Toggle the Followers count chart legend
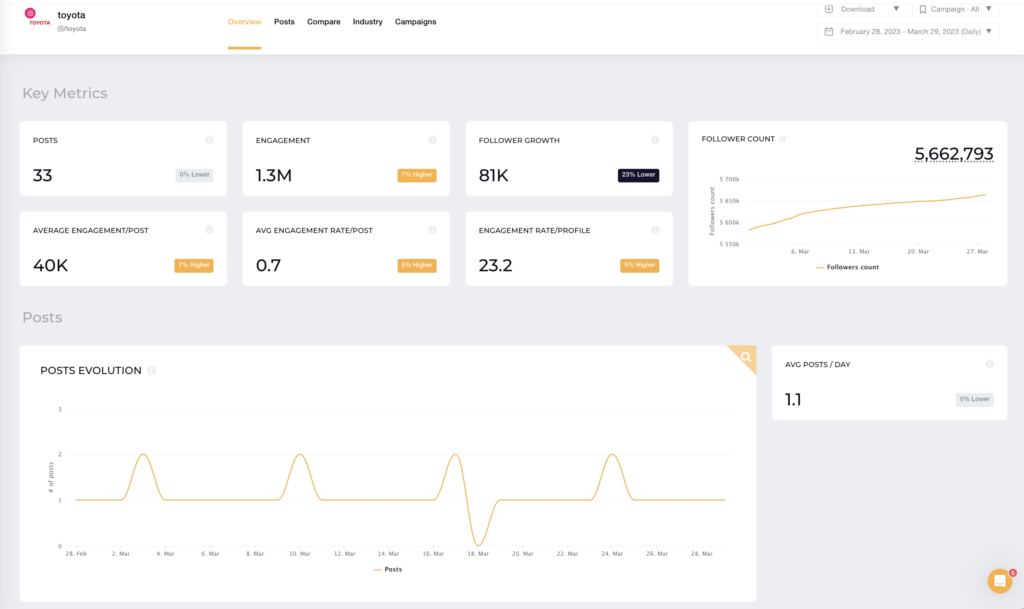Image resolution: width=1024 pixels, height=609 pixels. pyautogui.click(x=849, y=267)
